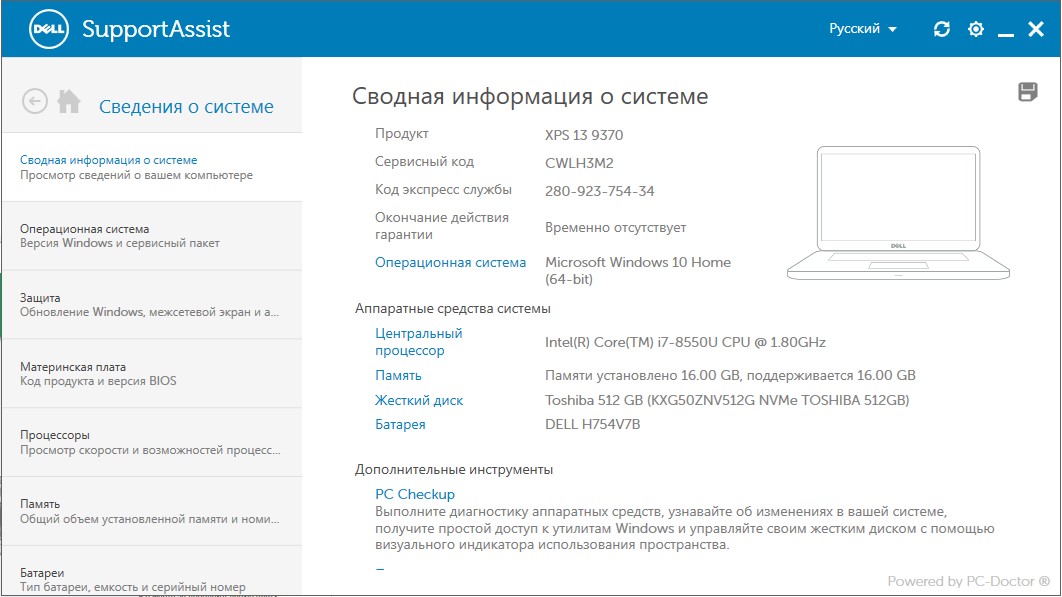The width and height of the screenshot is (1062, 597).
Task: Close the SupportAssist window
Action: pyautogui.click(x=1036, y=28)
